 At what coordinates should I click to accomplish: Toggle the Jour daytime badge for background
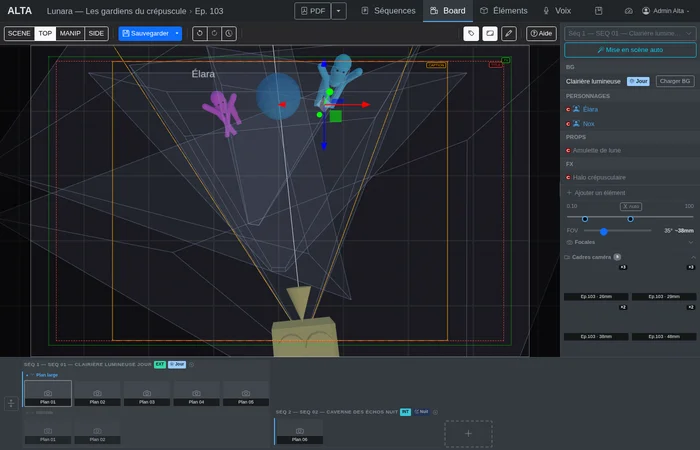tap(638, 81)
